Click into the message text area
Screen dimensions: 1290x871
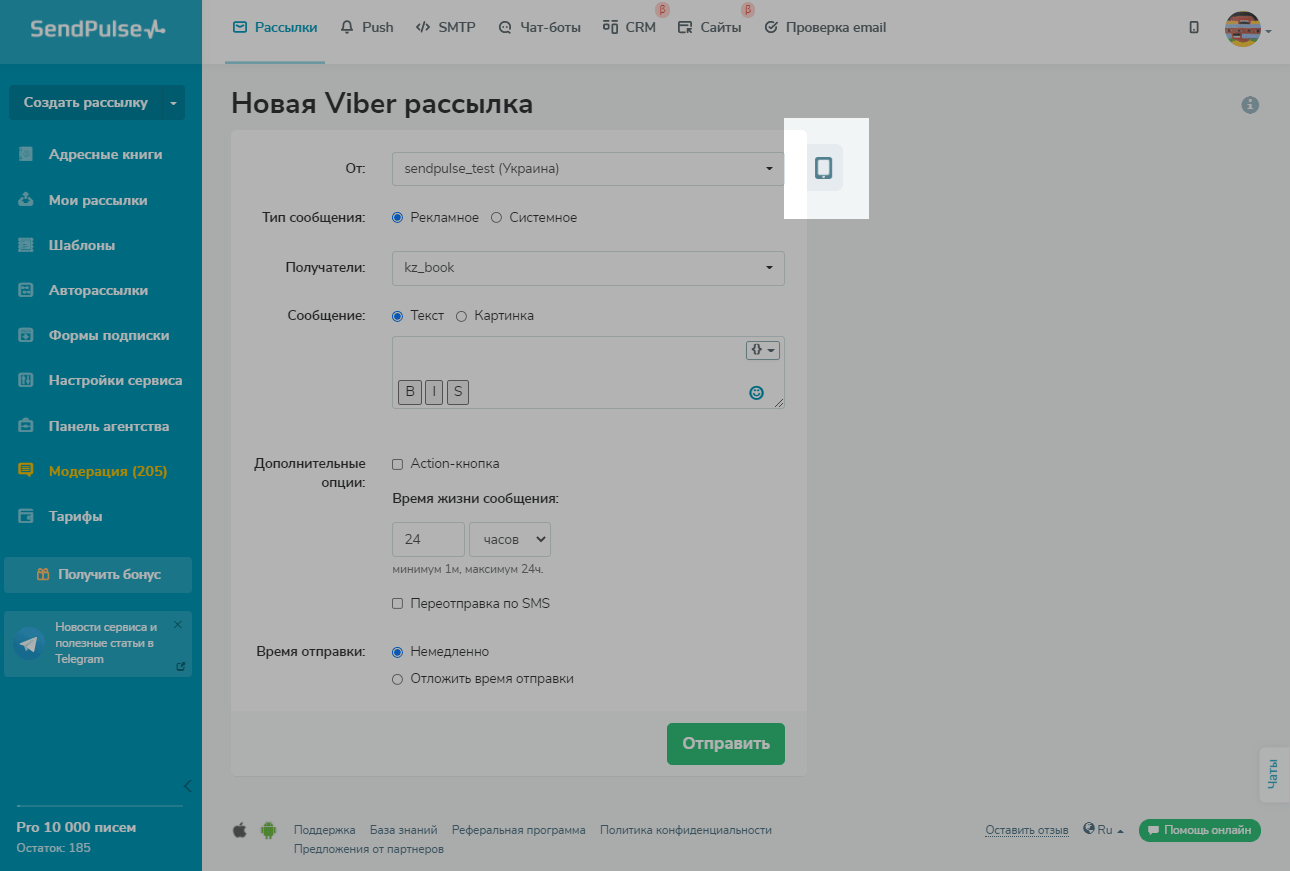click(x=588, y=372)
